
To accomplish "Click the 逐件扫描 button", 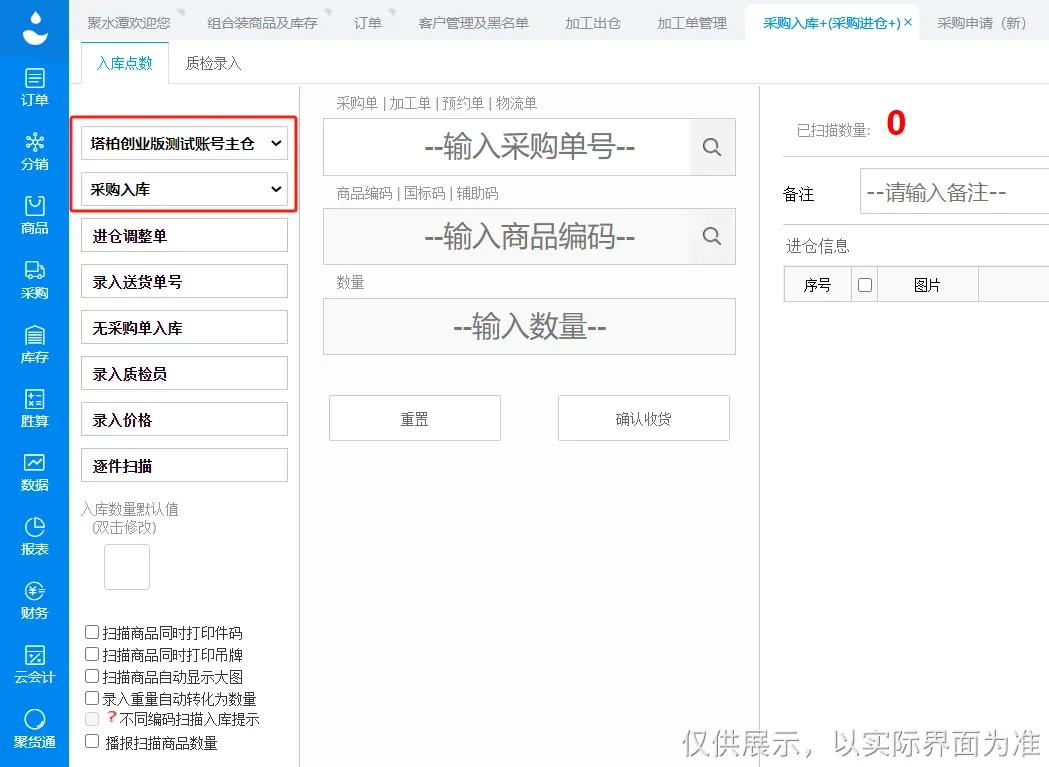I will point(185,466).
